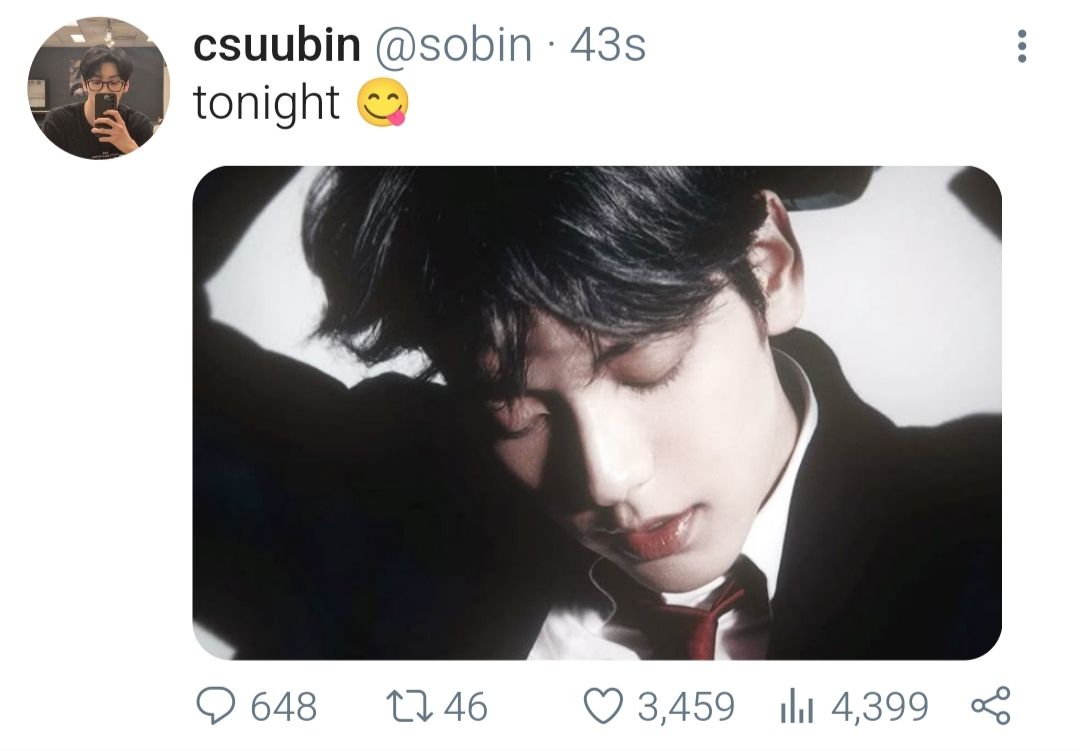The height and width of the screenshot is (751, 1080).
Task: Click the 46 retweets count
Action: pos(465,707)
